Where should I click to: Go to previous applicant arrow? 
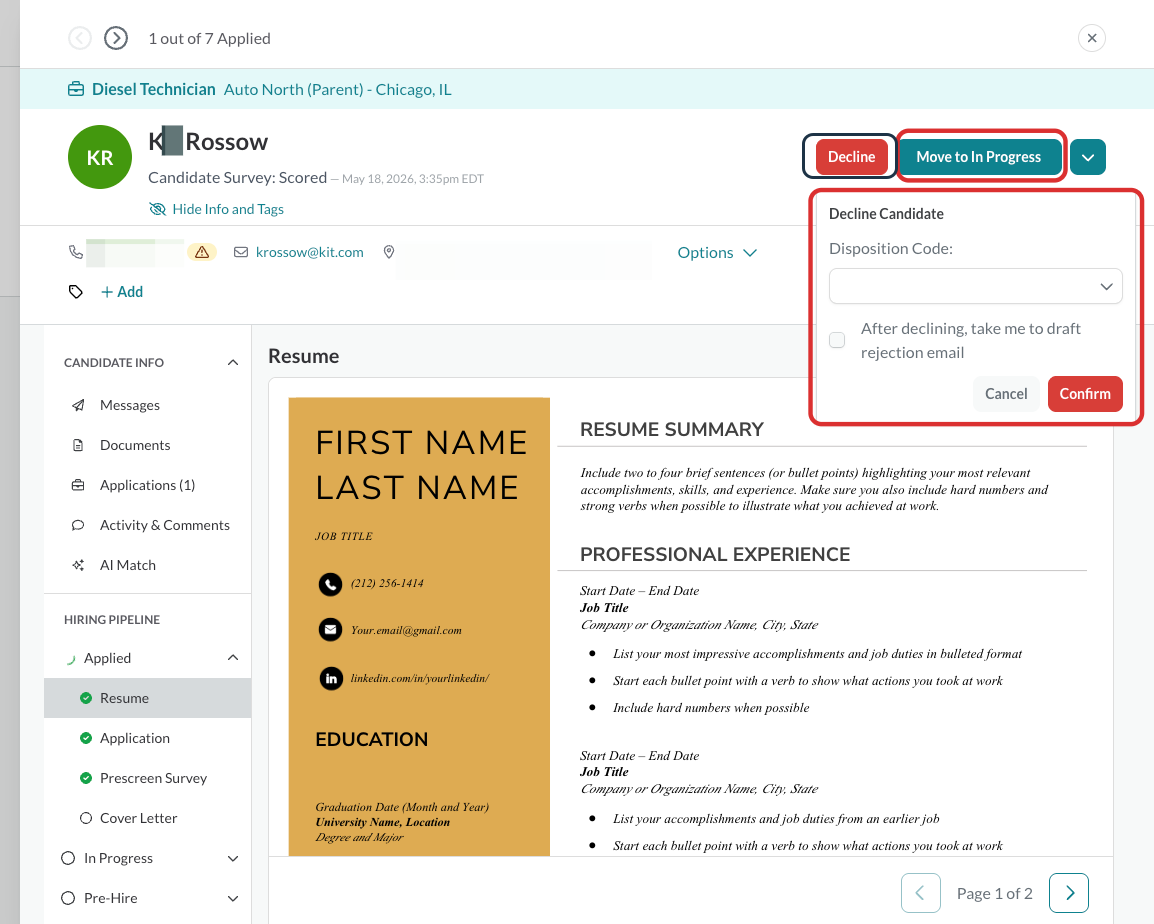[x=79, y=38]
